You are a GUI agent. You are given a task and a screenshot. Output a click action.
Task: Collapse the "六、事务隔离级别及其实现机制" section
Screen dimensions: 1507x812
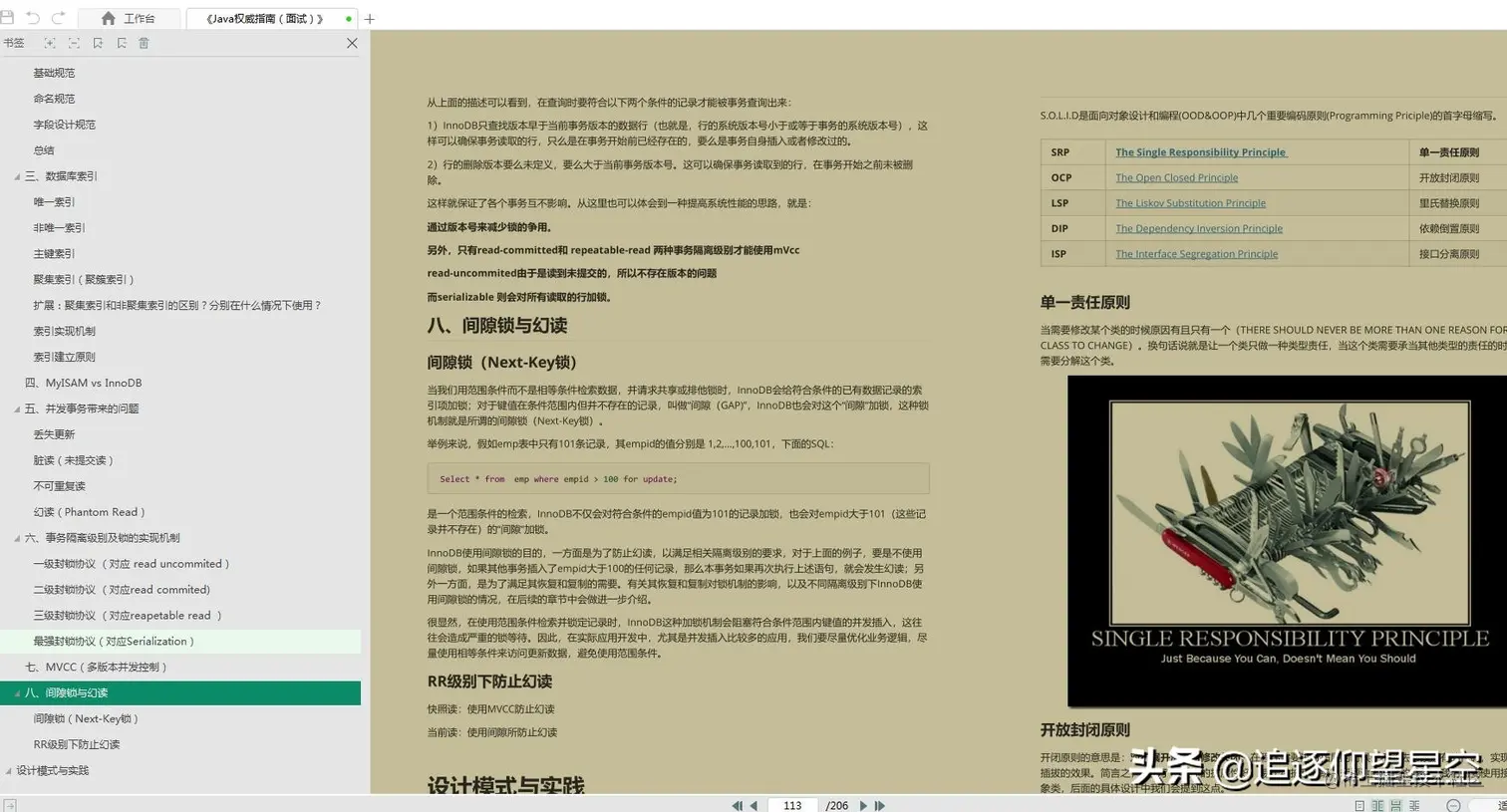[x=15, y=537]
